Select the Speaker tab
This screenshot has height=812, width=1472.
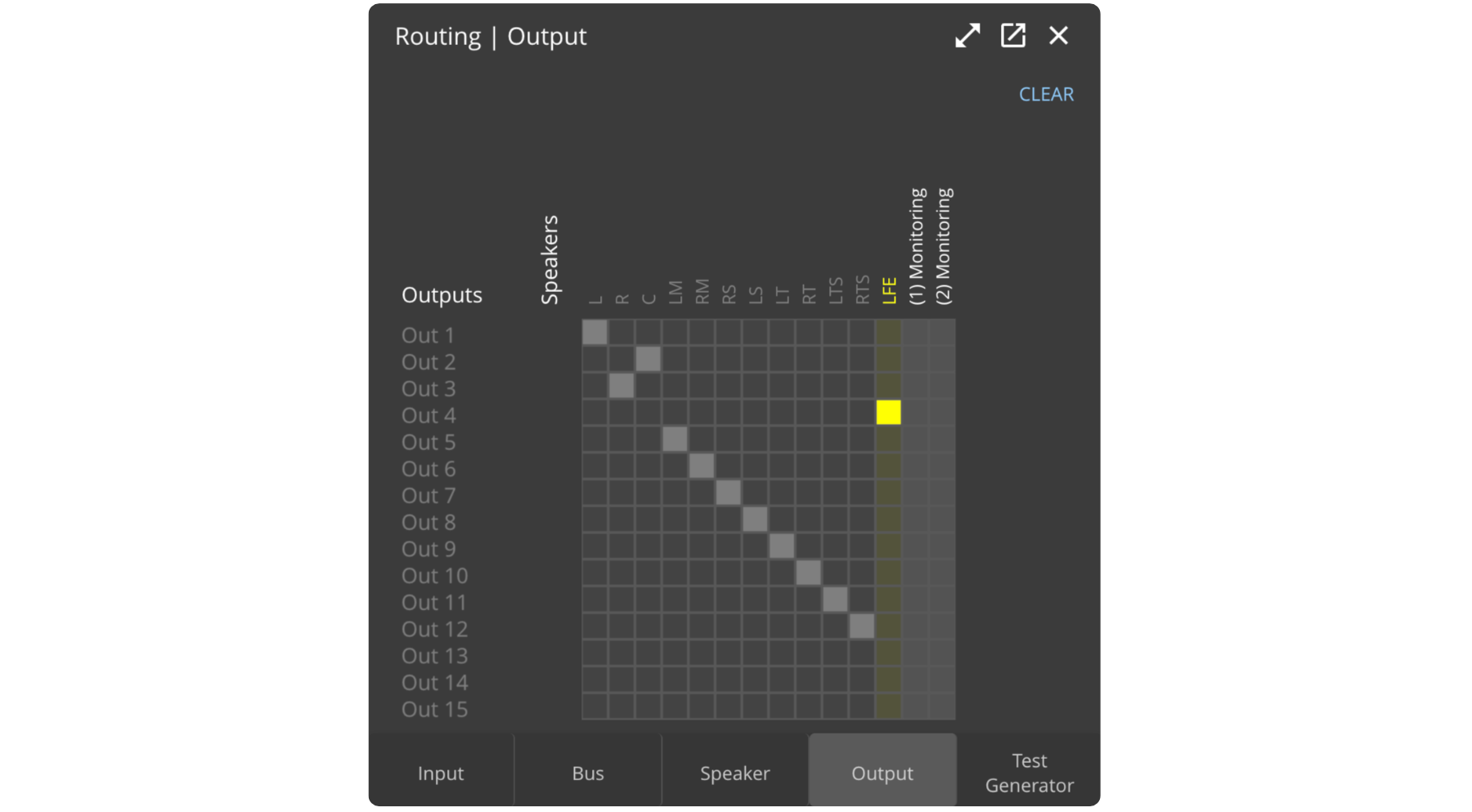point(735,773)
